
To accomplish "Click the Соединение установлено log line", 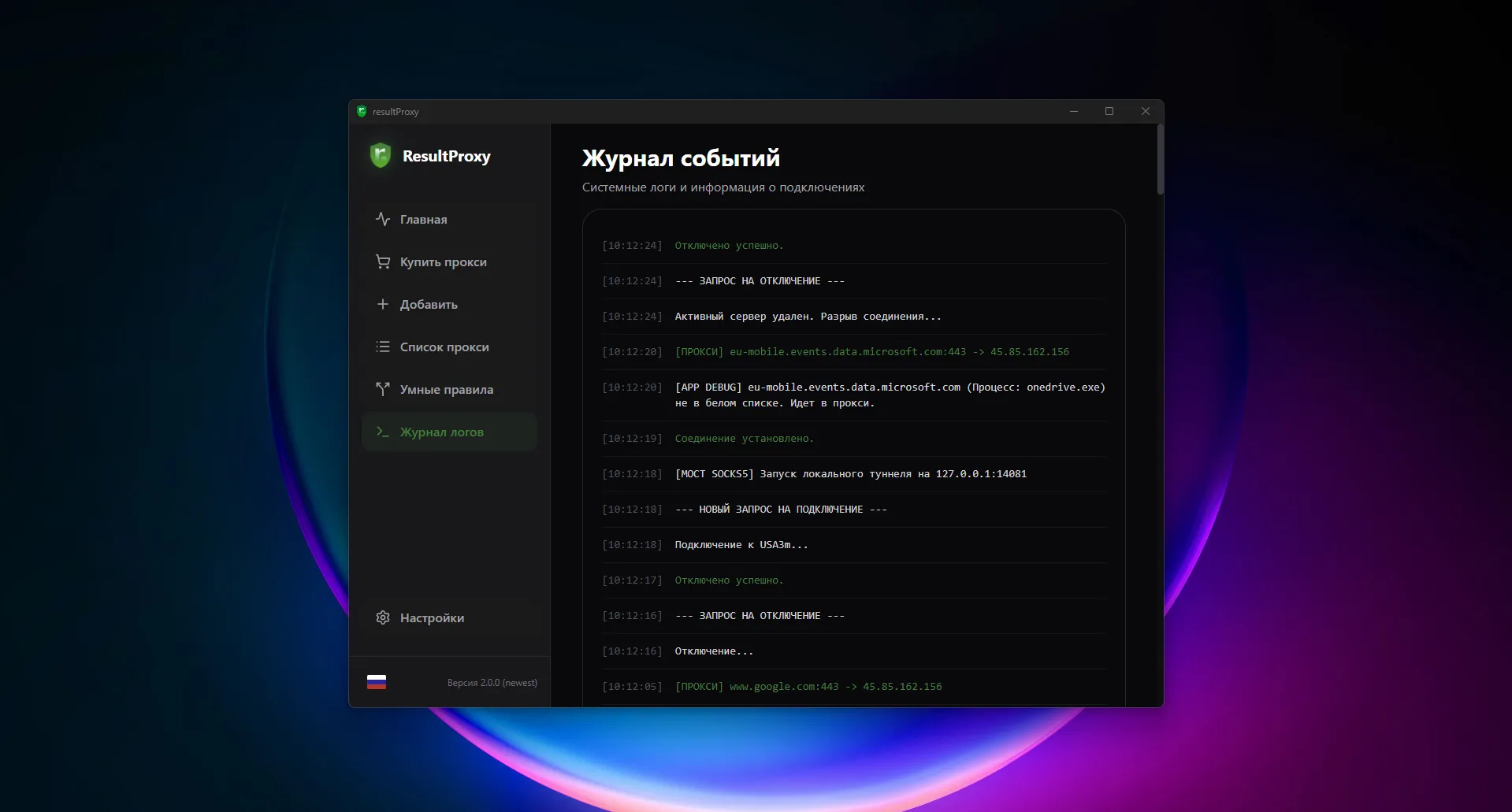I will click(854, 439).
